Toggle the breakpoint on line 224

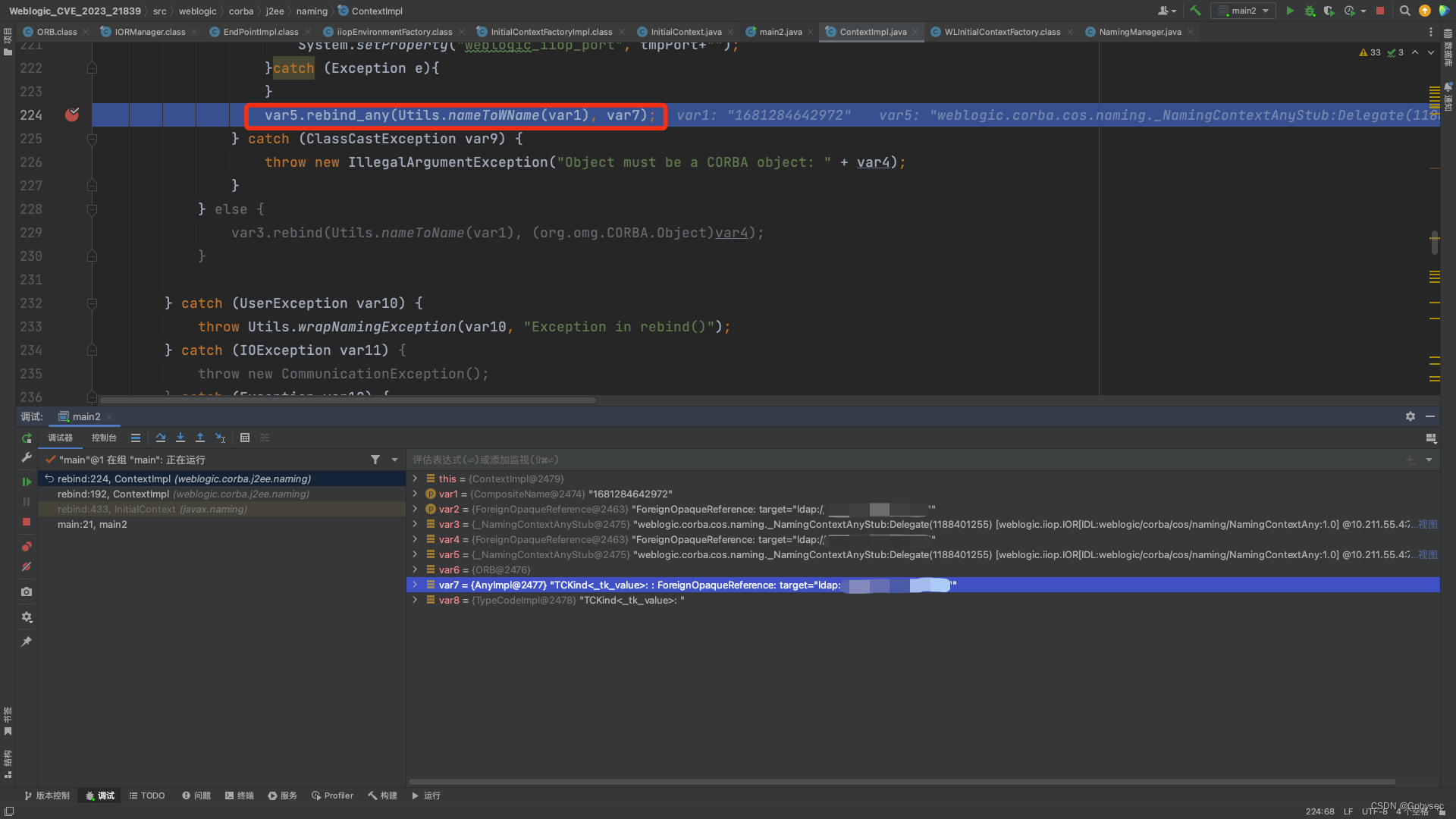[x=72, y=115]
